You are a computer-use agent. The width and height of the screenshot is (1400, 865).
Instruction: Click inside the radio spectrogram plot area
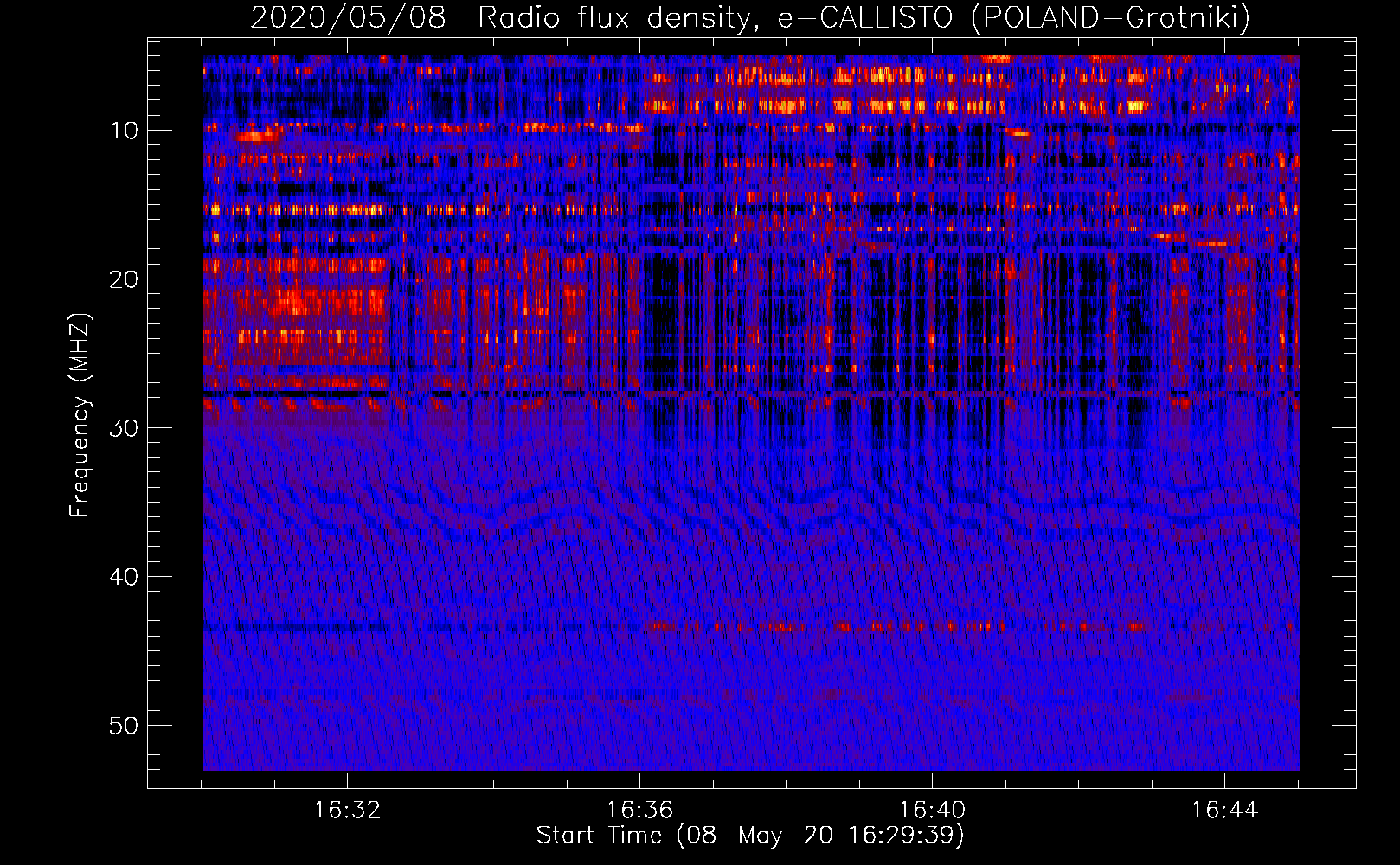point(751,413)
